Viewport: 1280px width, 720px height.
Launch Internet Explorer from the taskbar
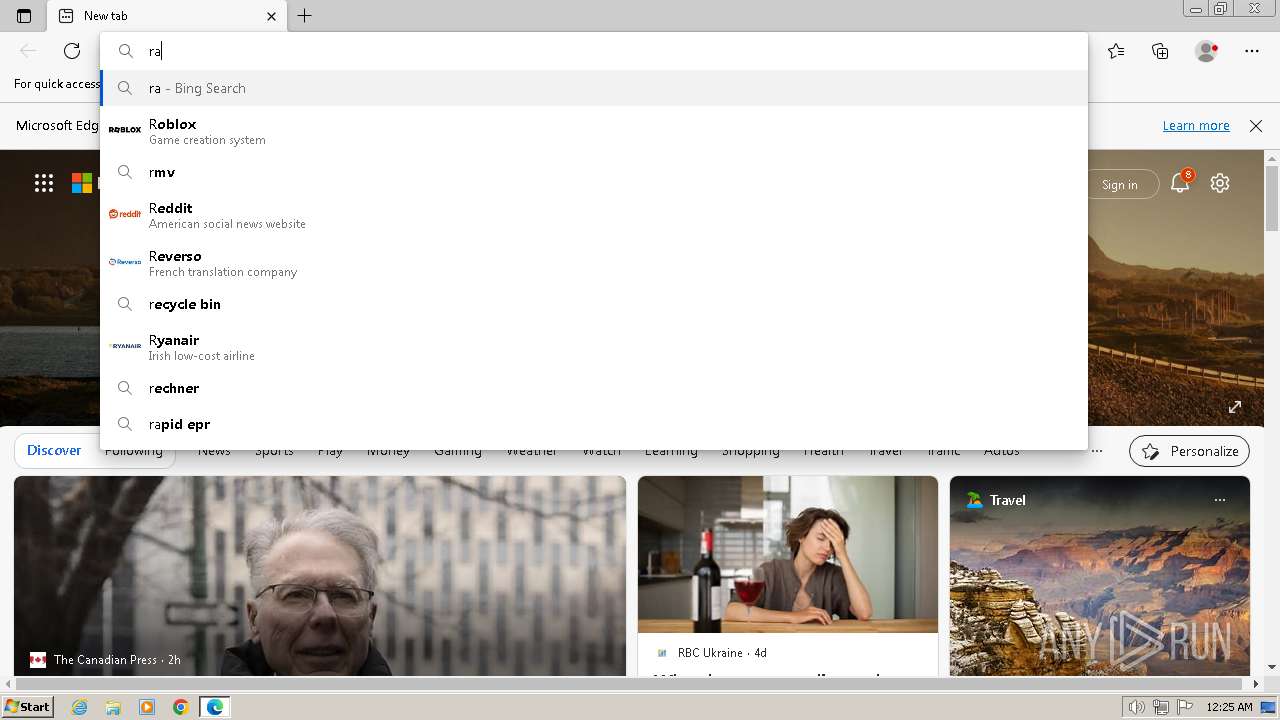(80, 707)
